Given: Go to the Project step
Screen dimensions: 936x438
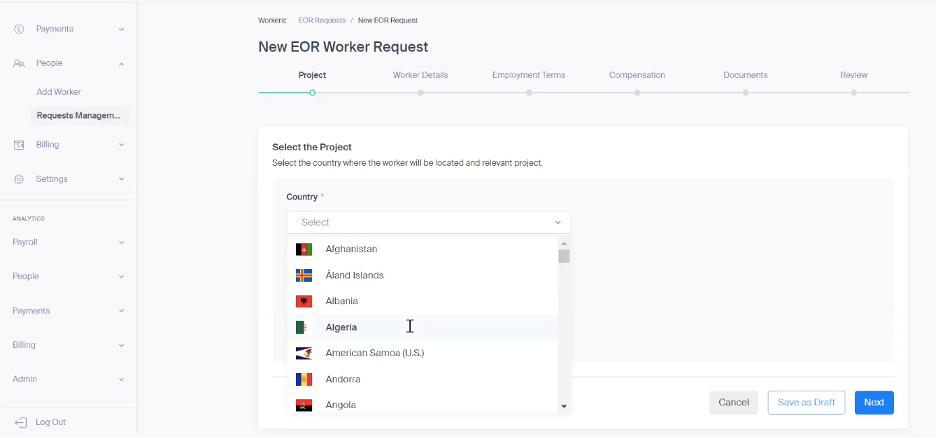Looking at the screenshot, I should (312, 75).
